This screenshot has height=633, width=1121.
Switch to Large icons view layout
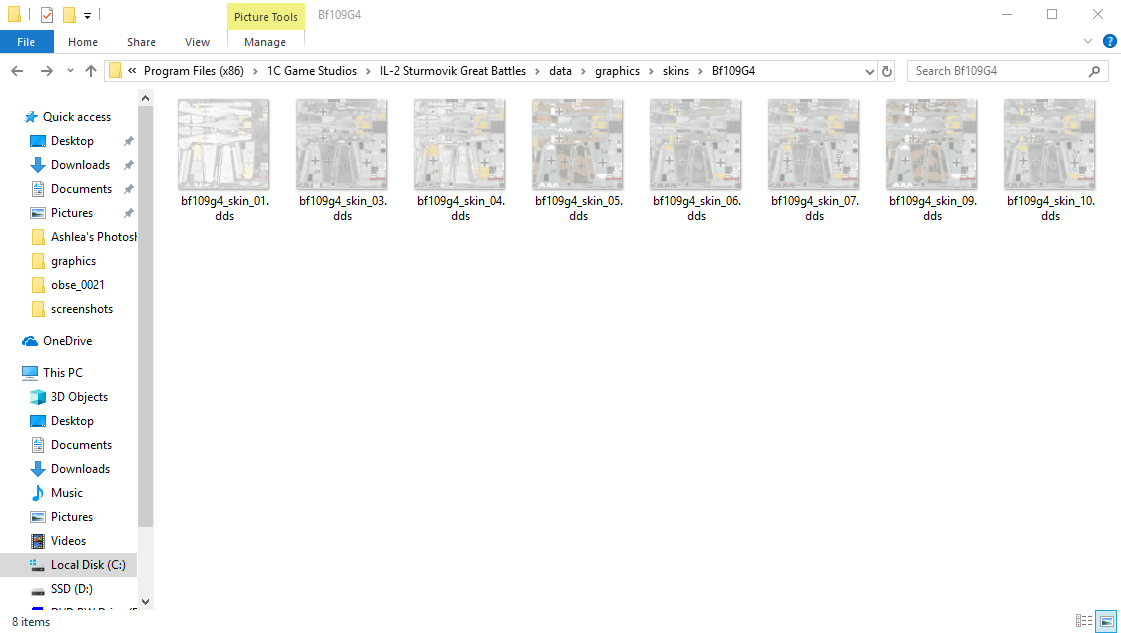[x=1107, y=621]
